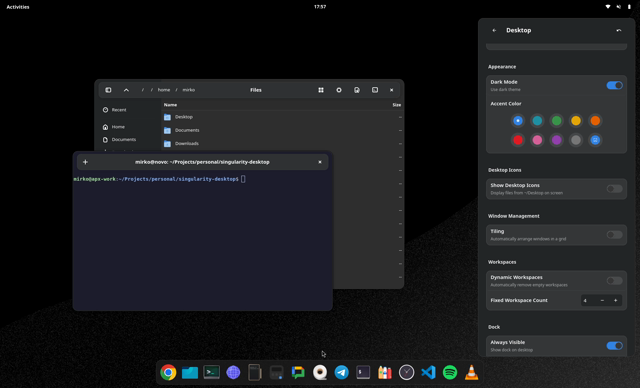Toggle the sidebar in Files window
The width and height of the screenshot is (640, 388).
(108, 90)
